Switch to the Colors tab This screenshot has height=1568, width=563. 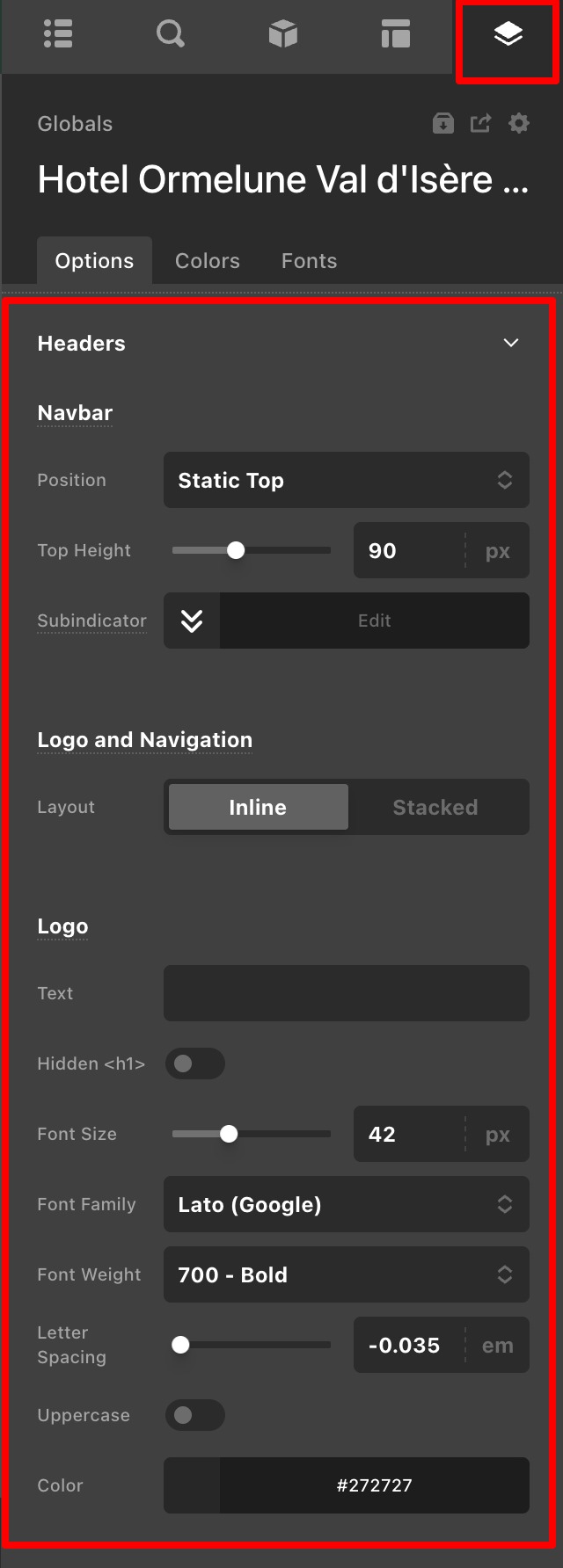(x=208, y=261)
